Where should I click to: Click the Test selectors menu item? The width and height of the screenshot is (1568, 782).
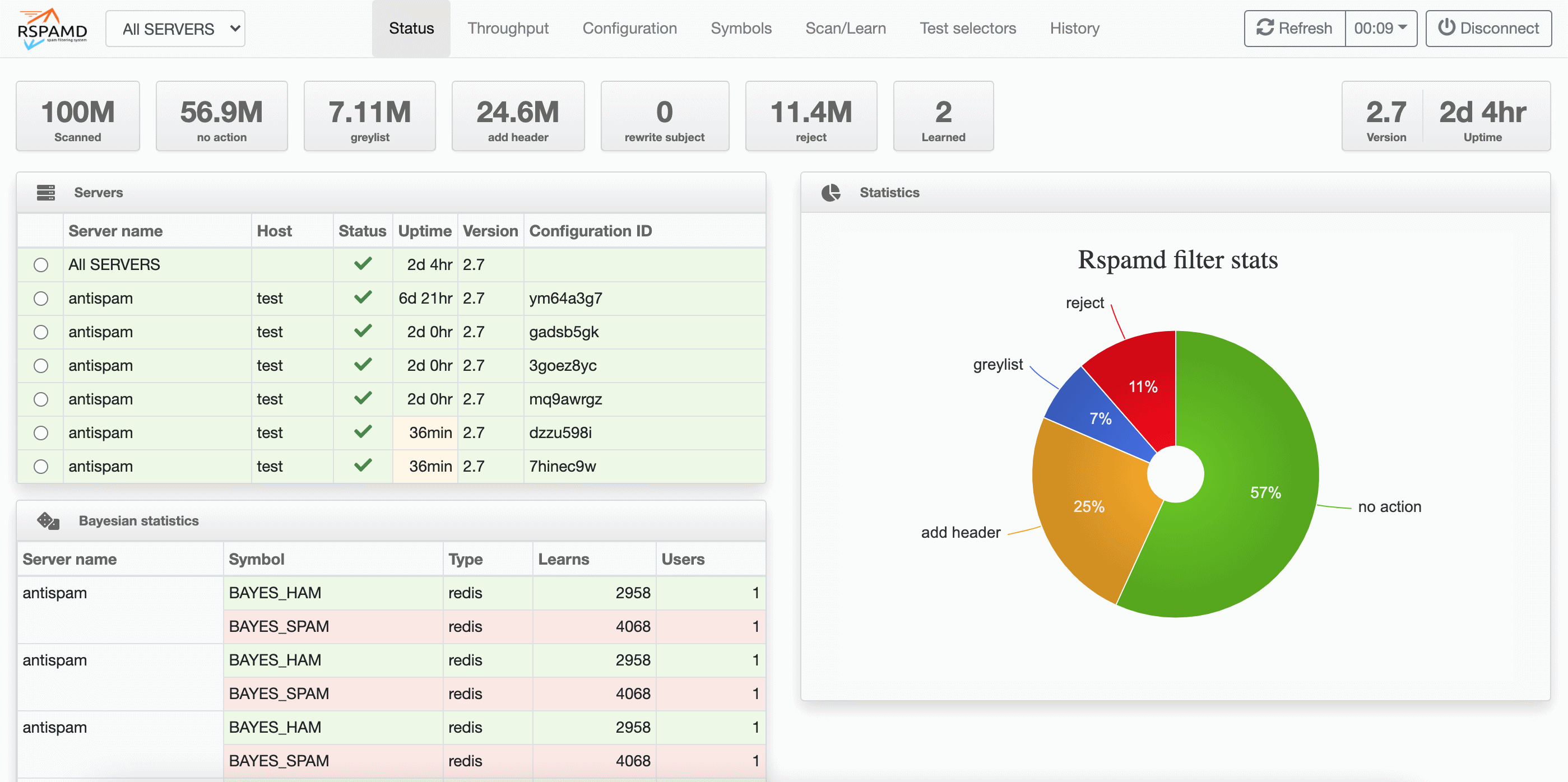coord(968,28)
